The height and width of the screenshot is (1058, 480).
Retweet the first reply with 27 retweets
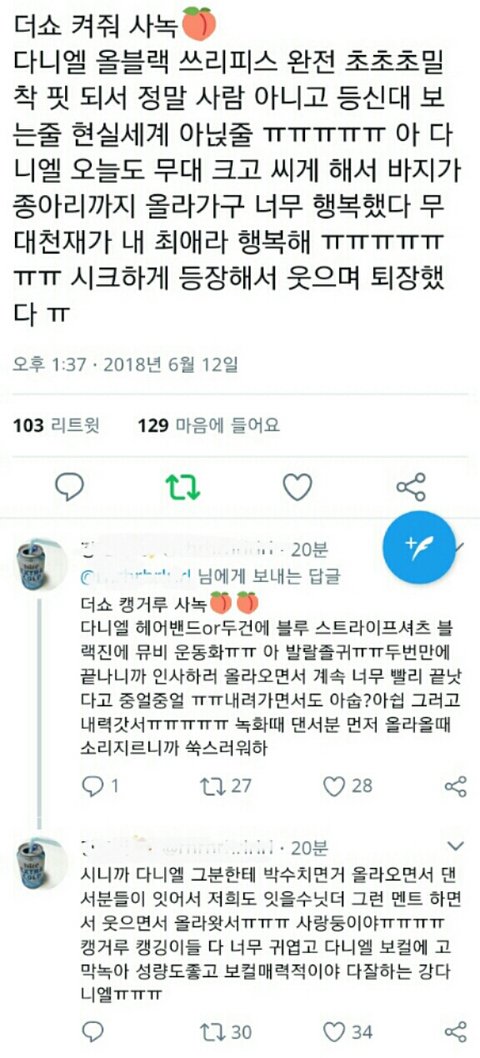click(226, 786)
